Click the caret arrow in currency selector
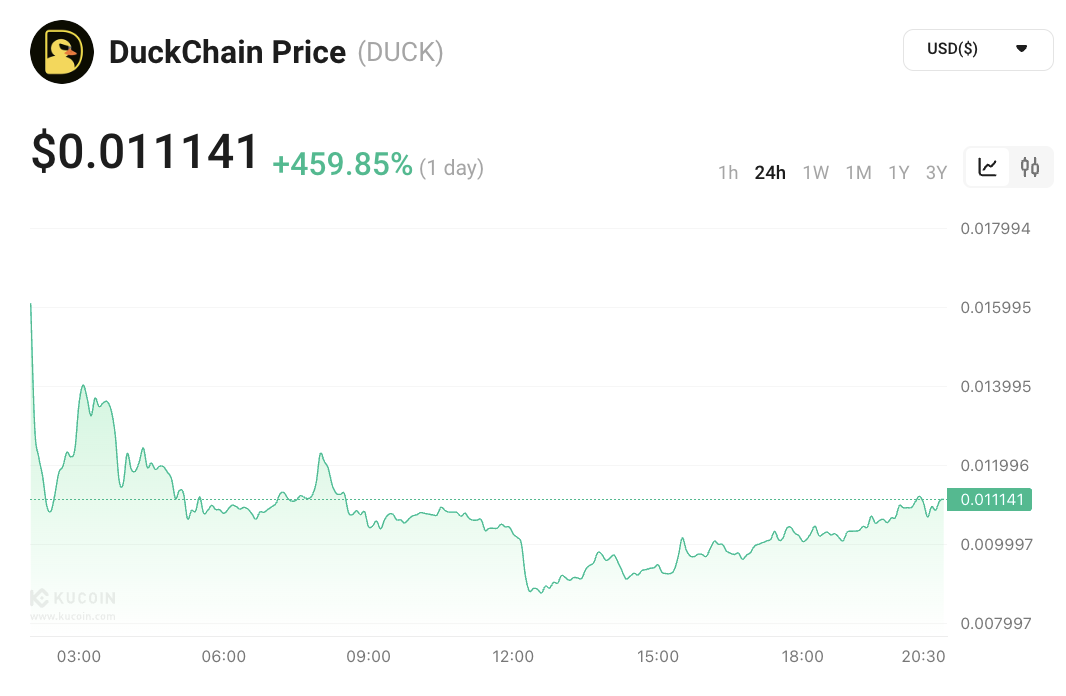1066x696 pixels. (x=1021, y=49)
